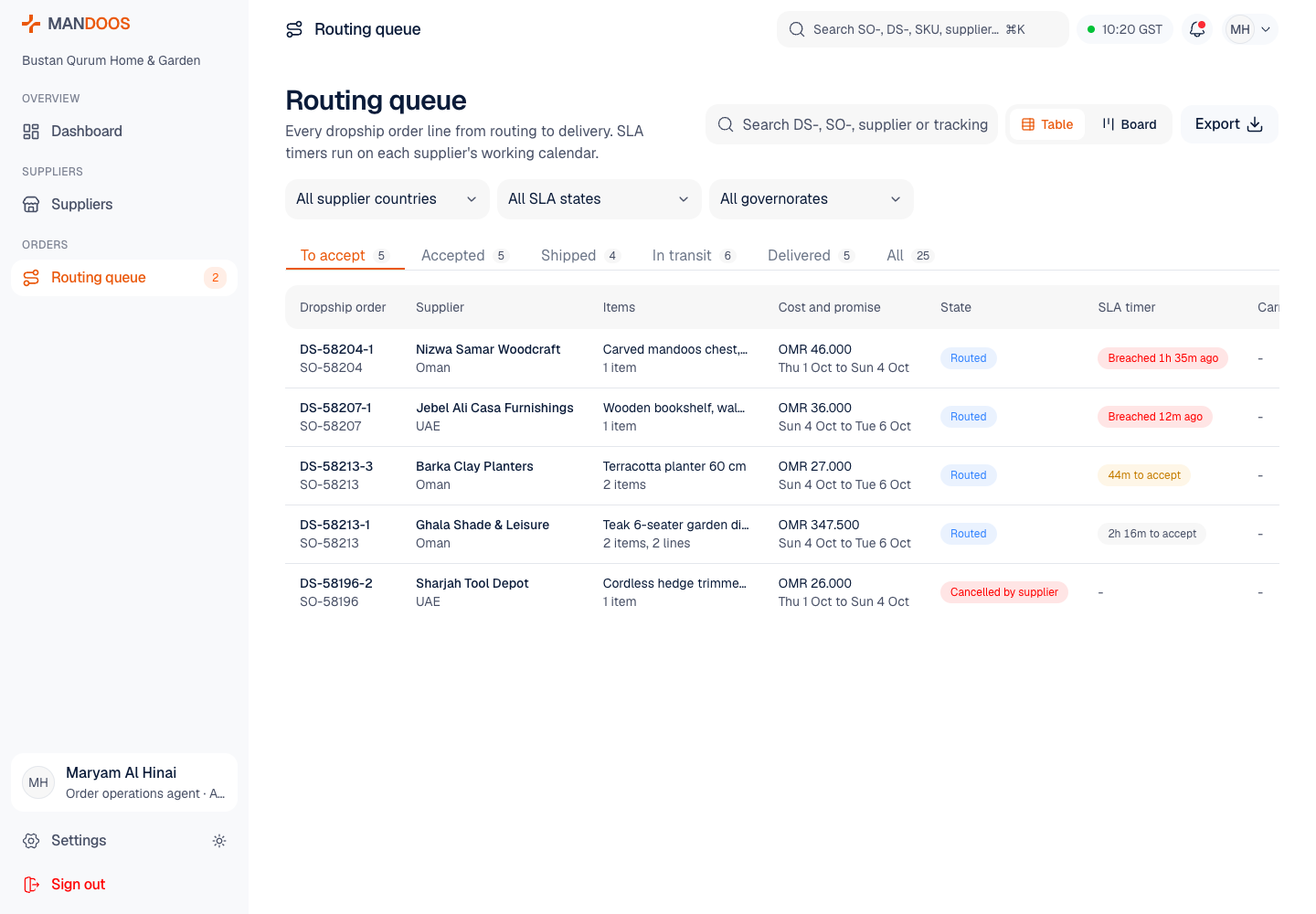
Task: Toggle theme with the sun icon
Action: (x=219, y=841)
